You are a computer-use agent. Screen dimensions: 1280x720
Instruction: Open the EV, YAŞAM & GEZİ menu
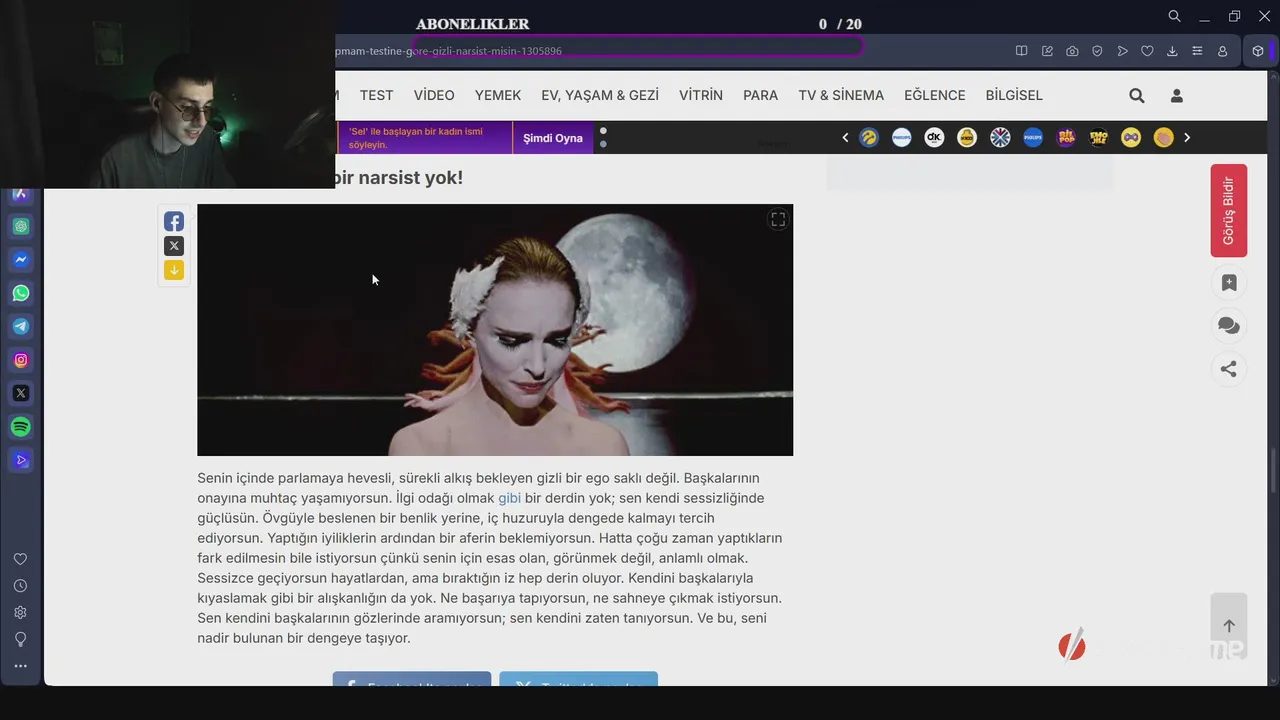[600, 95]
